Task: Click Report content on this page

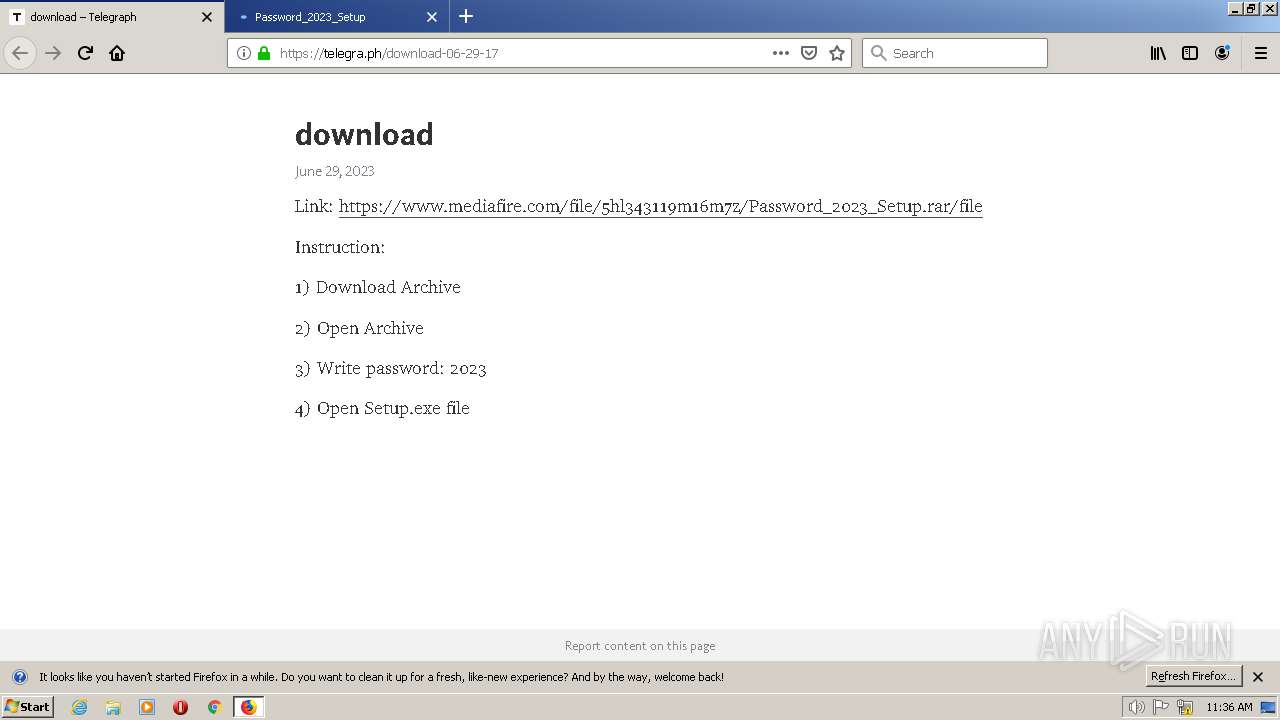Action: pyautogui.click(x=640, y=646)
